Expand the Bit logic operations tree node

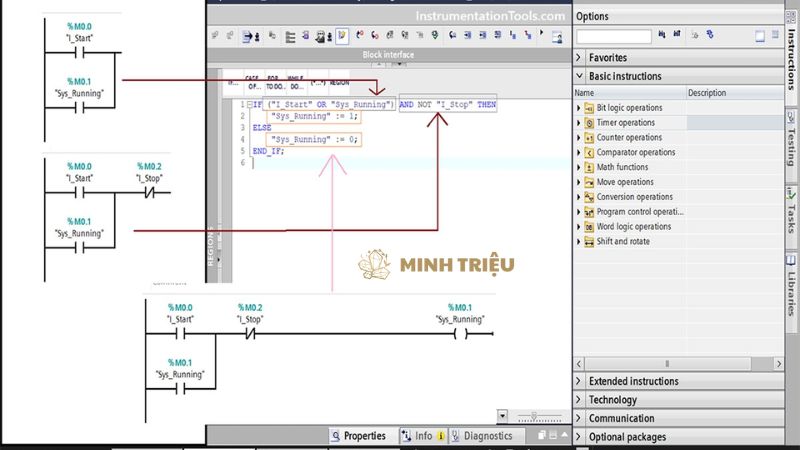coord(578,108)
